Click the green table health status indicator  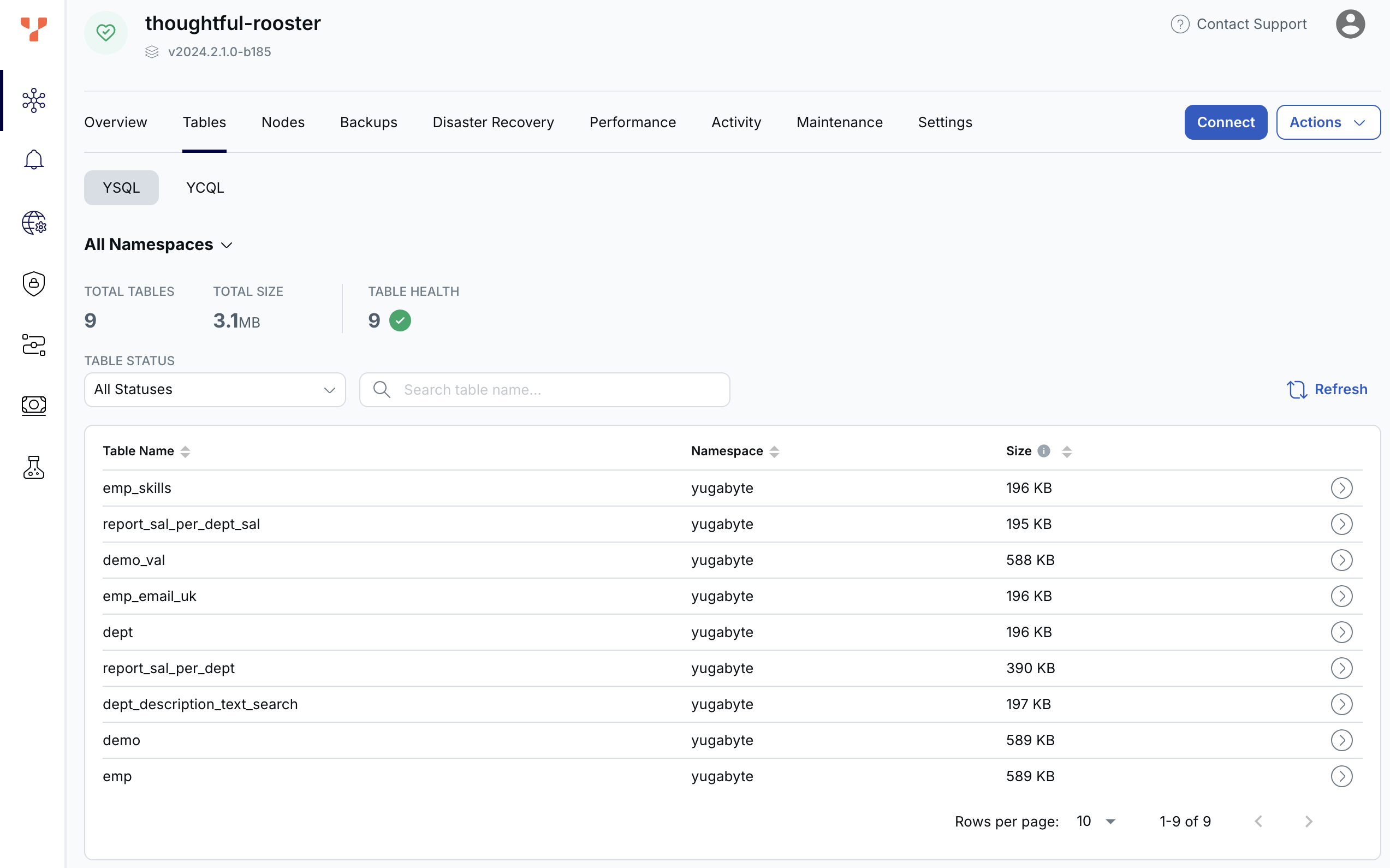401,320
